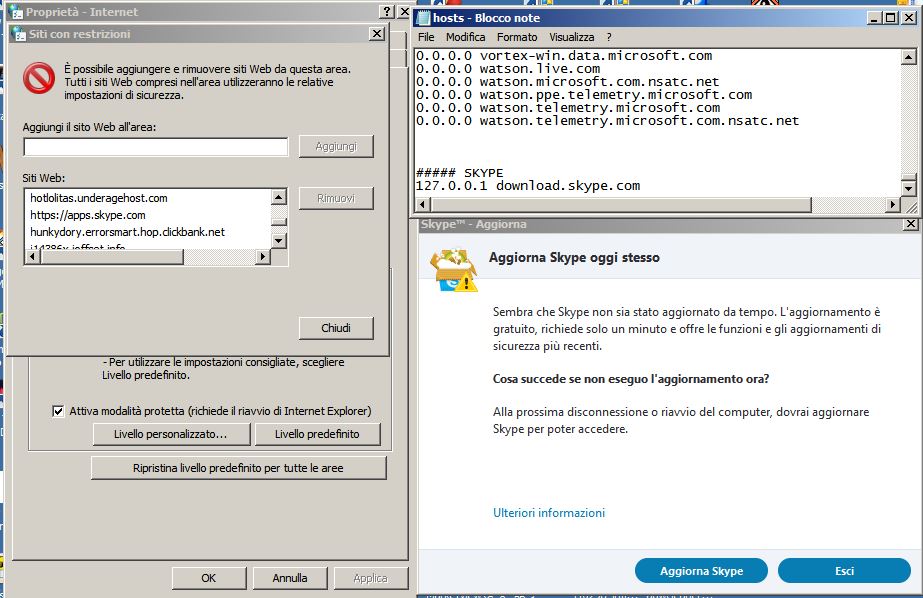Click the ##### SKYPE line in Notepad
The height and width of the screenshot is (598, 923).
460,173
